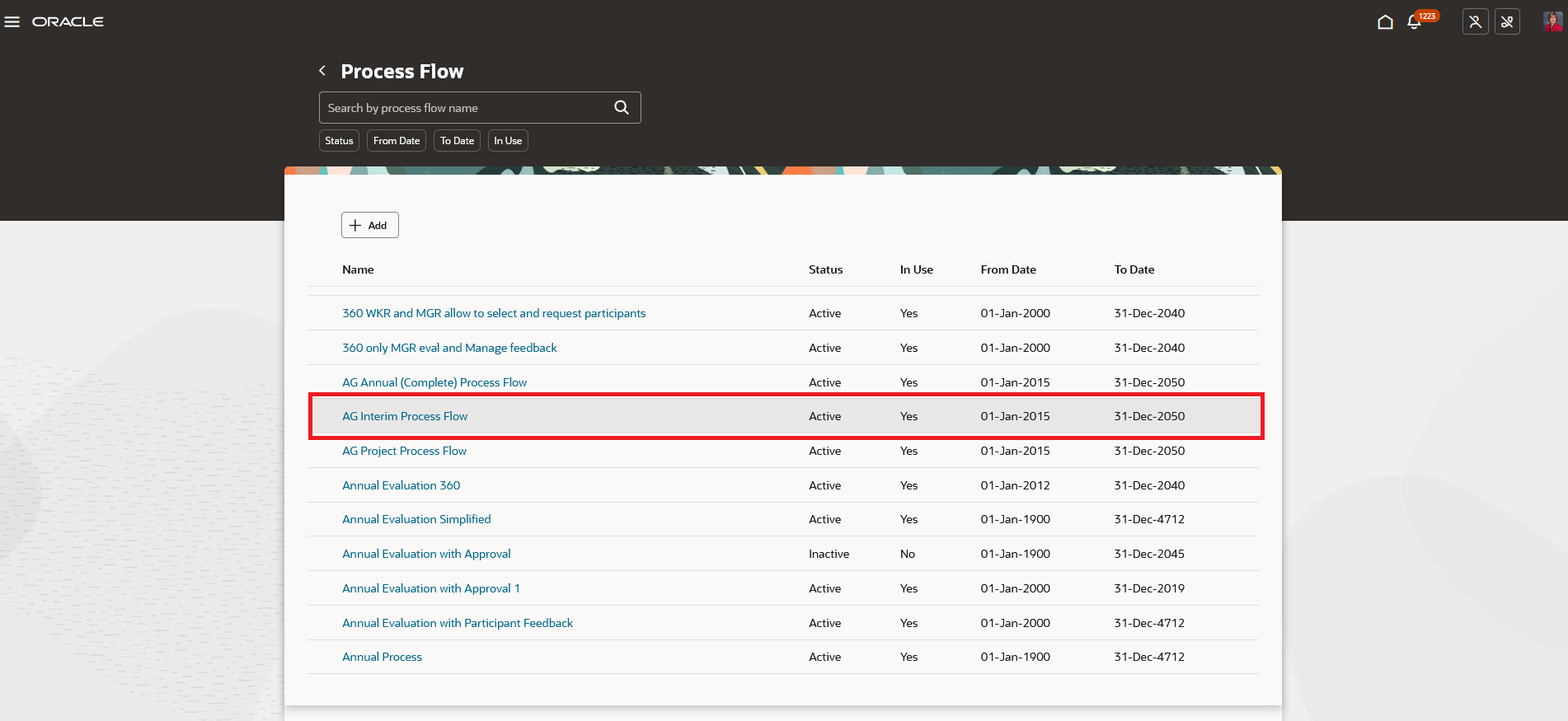Image resolution: width=1568 pixels, height=721 pixels.
Task: Click the search magnifier icon
Action: coord(622,108)
